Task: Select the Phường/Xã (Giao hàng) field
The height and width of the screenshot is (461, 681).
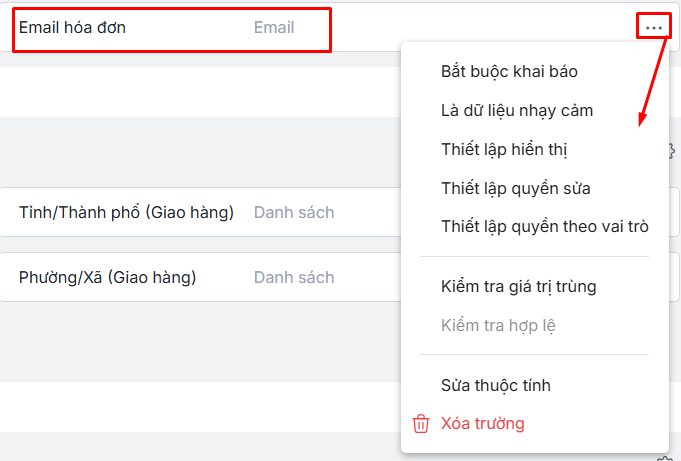Action: 107,277
